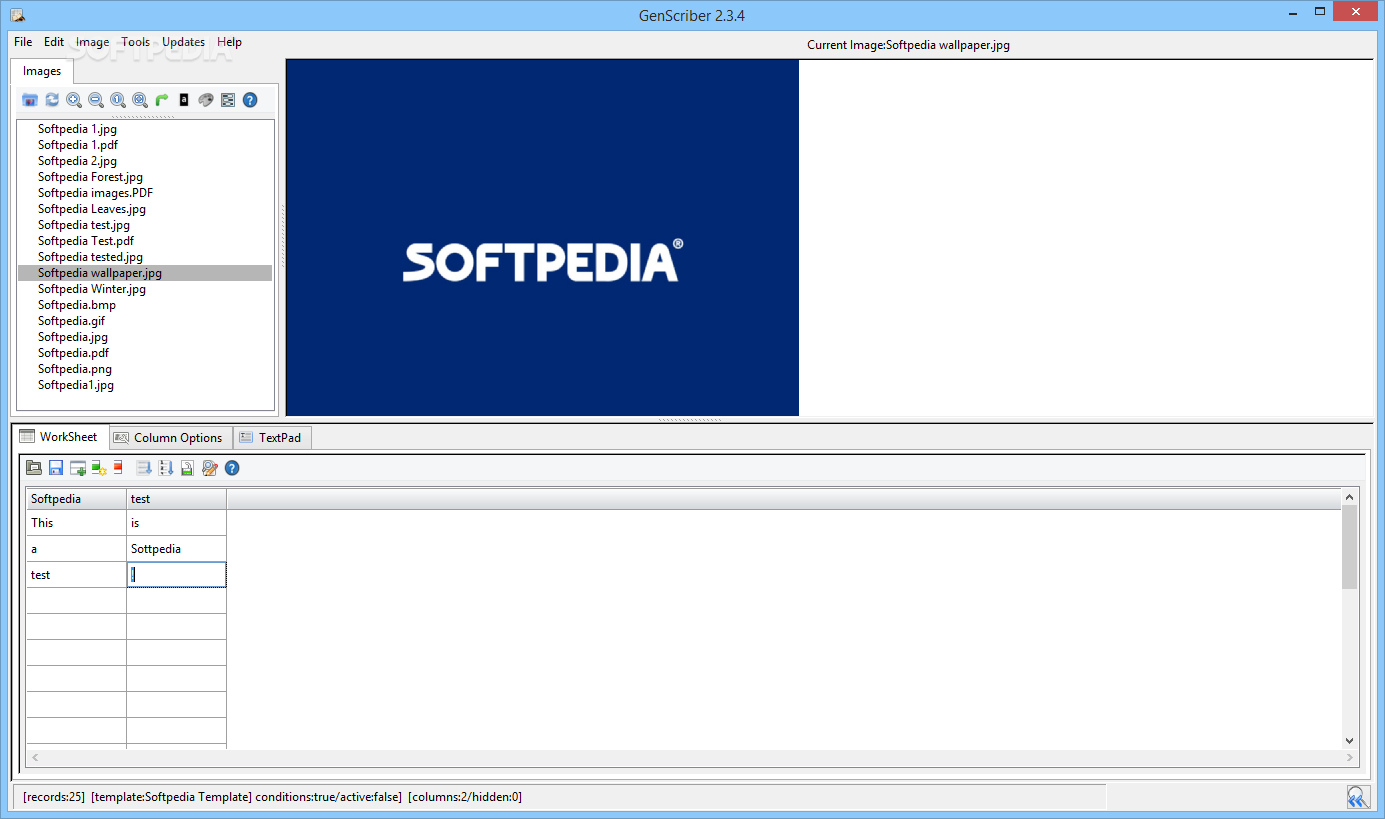Zoom in on the current image
The width and height of the screenshot is (1385, 819).
pyautogui.click(x=74, y=100)
